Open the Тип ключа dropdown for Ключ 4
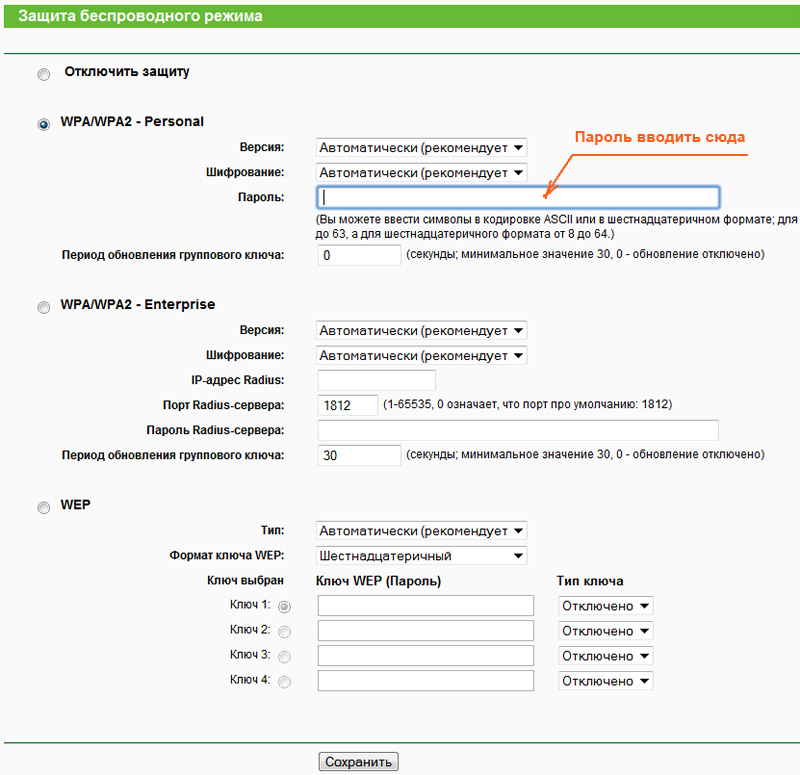The image size is (800, 775). click(606, 681)
